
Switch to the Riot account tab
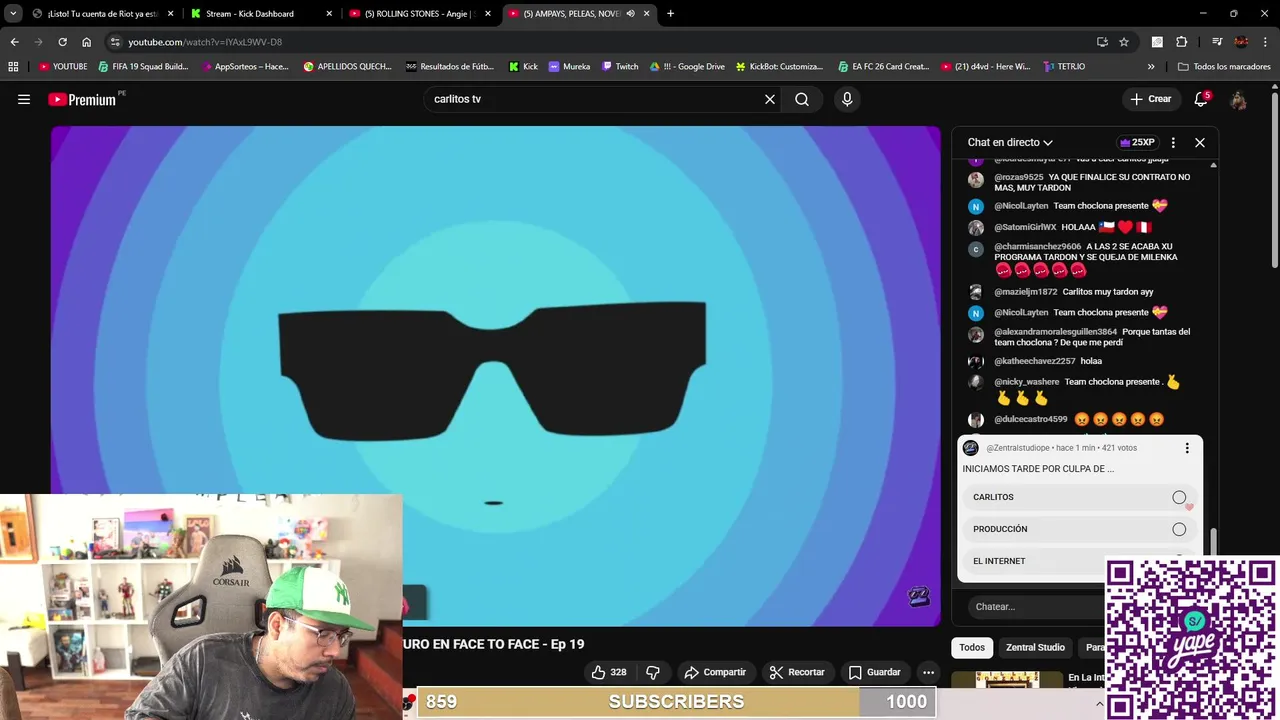click(x=104, y=14)
